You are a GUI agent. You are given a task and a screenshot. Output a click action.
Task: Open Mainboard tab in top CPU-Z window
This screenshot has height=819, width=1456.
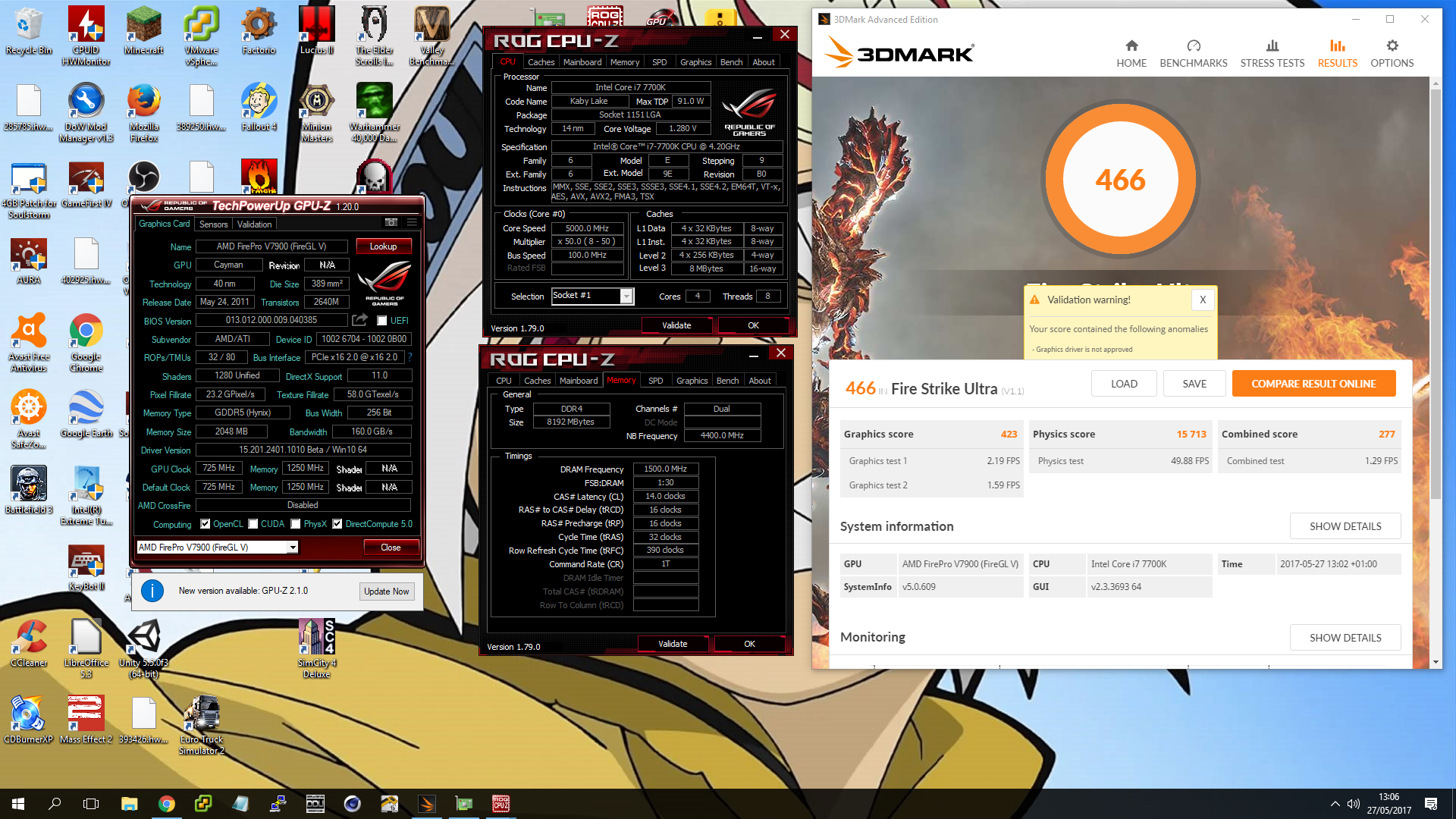coord(582,62)
